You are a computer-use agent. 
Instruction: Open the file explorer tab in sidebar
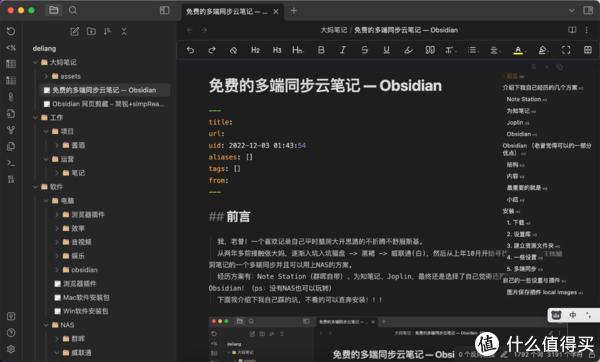54,10
